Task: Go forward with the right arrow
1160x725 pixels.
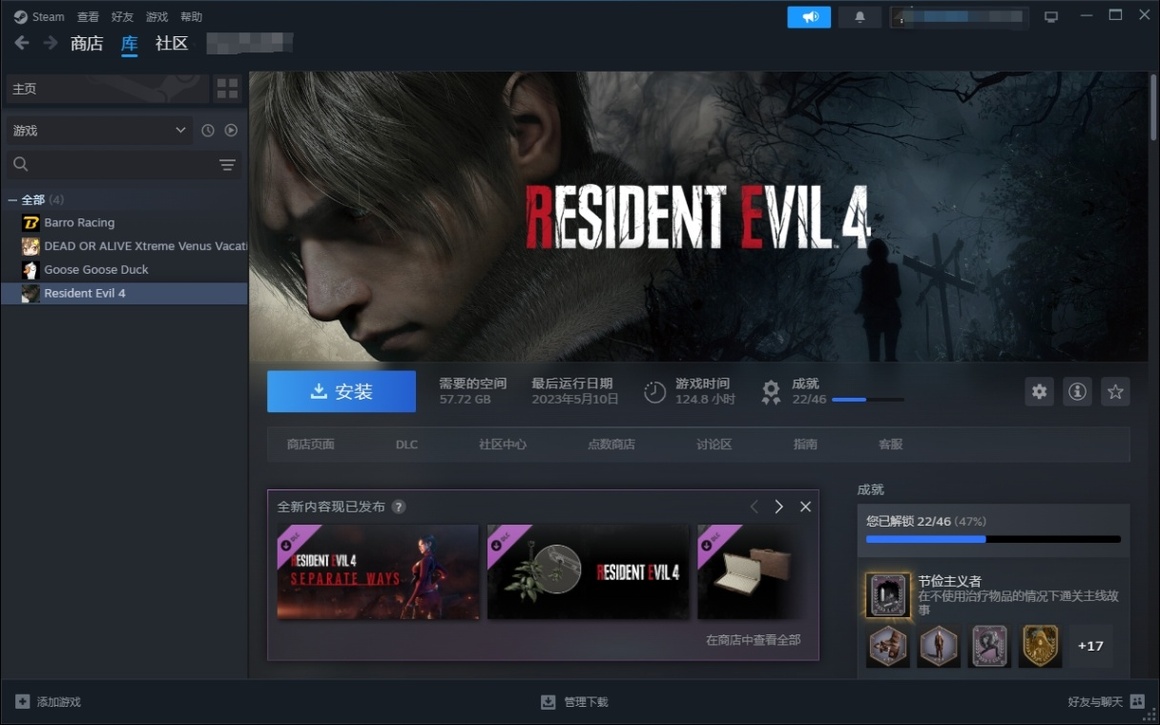Action: (x=50, y=43)
